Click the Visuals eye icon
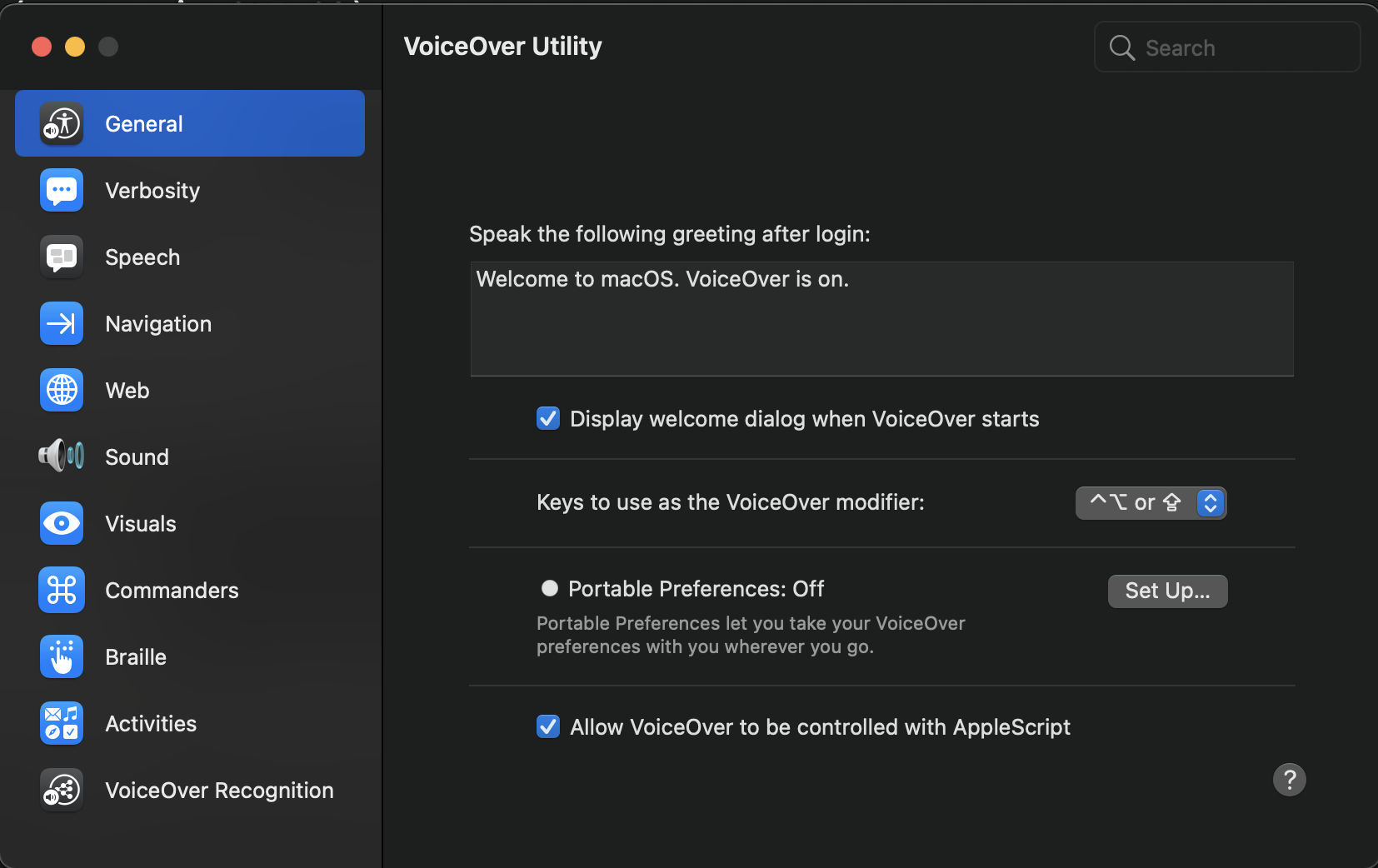 [62, 524]
